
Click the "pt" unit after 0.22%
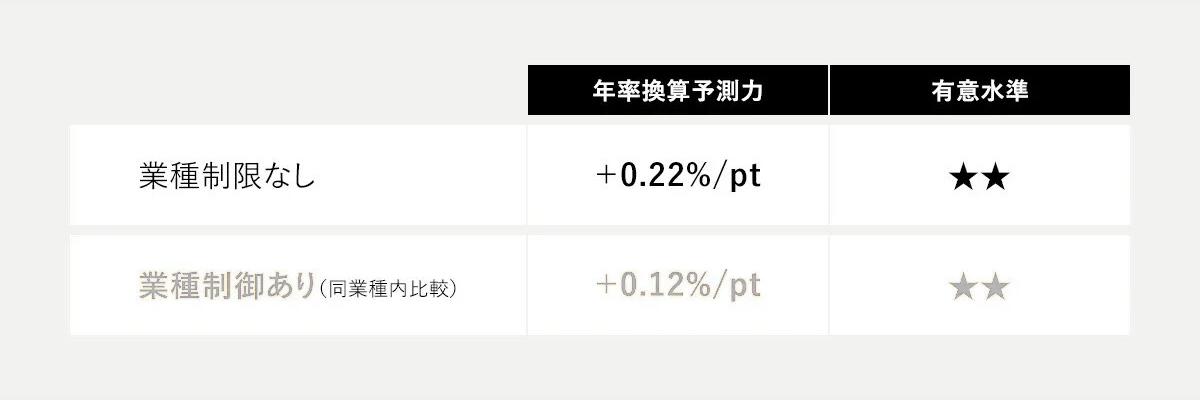click(743, 178)
